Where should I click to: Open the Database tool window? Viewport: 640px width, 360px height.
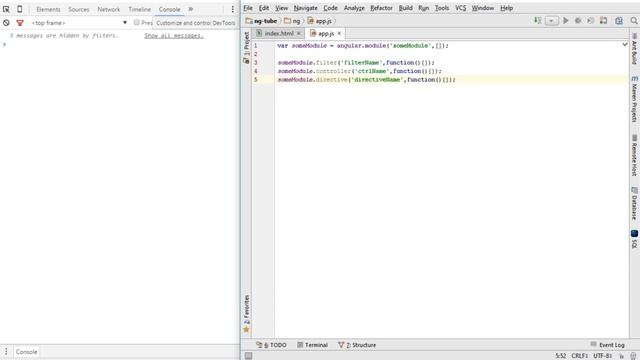[634, 203]
